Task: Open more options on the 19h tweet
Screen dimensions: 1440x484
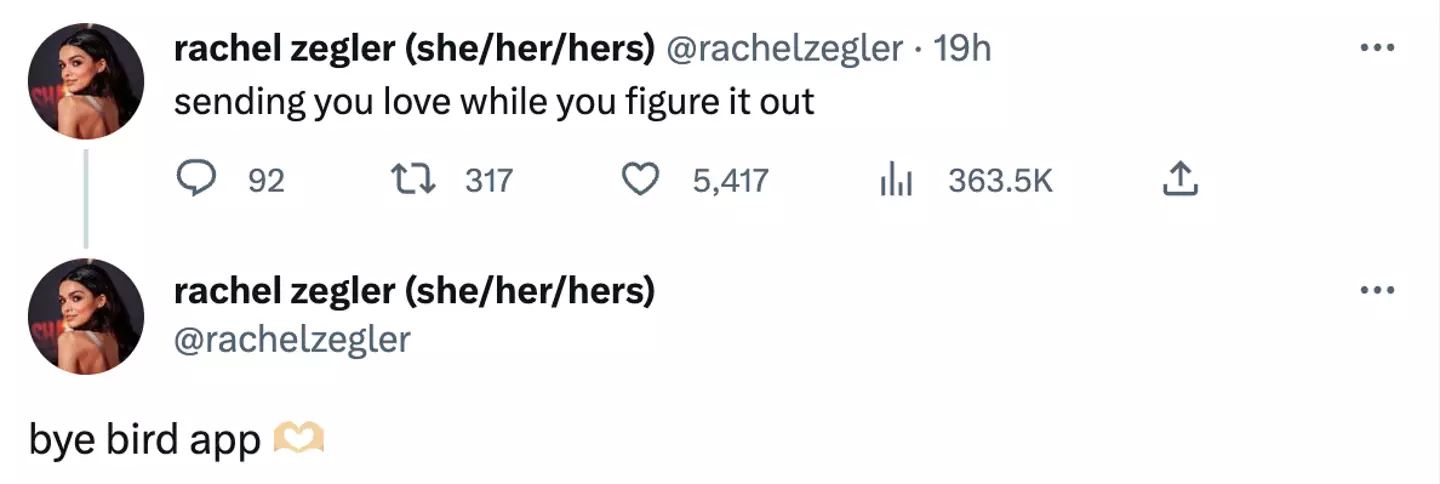Action: (1377, 47)
